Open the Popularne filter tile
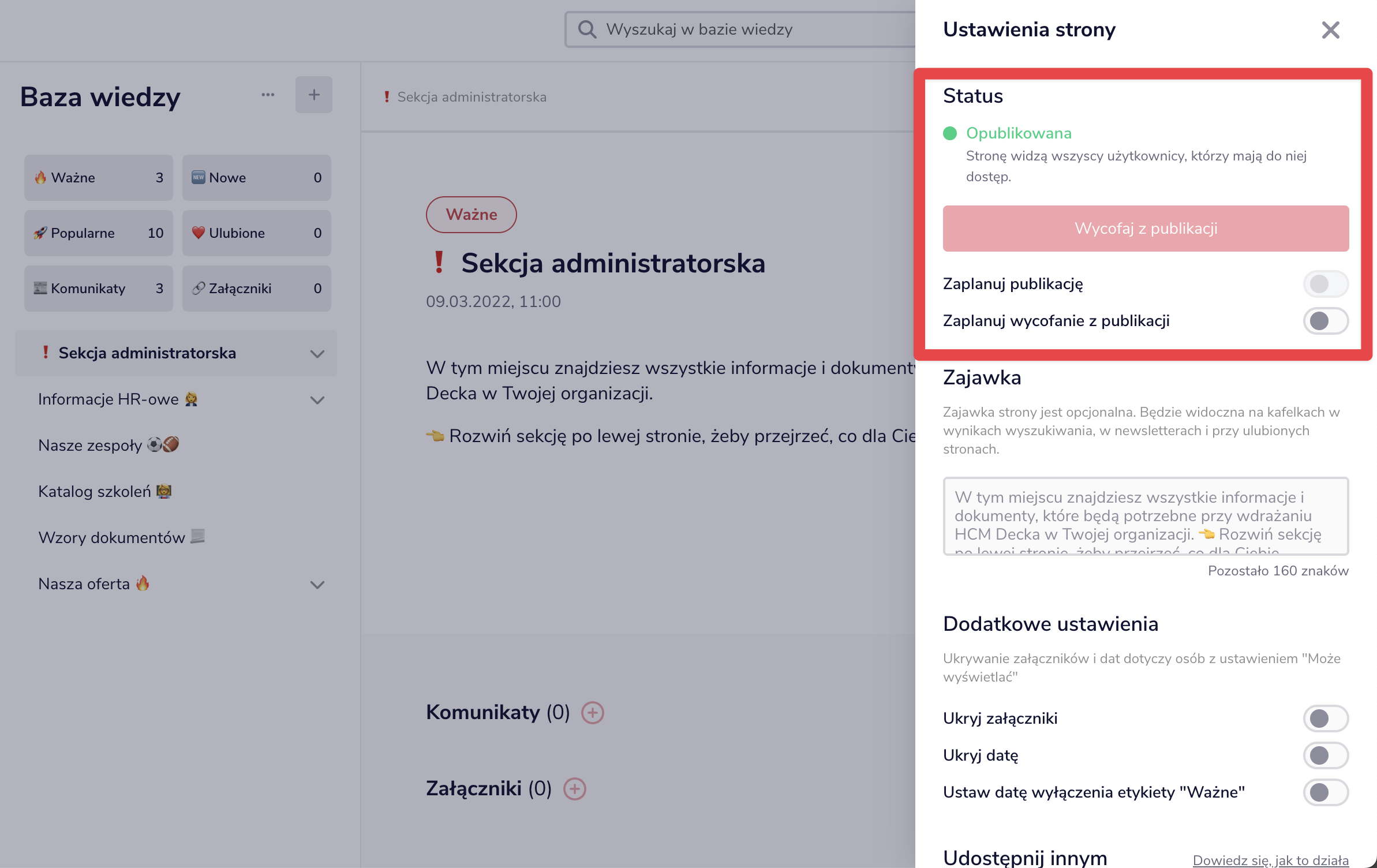1377x868 pixels. (x=98, y=233)
